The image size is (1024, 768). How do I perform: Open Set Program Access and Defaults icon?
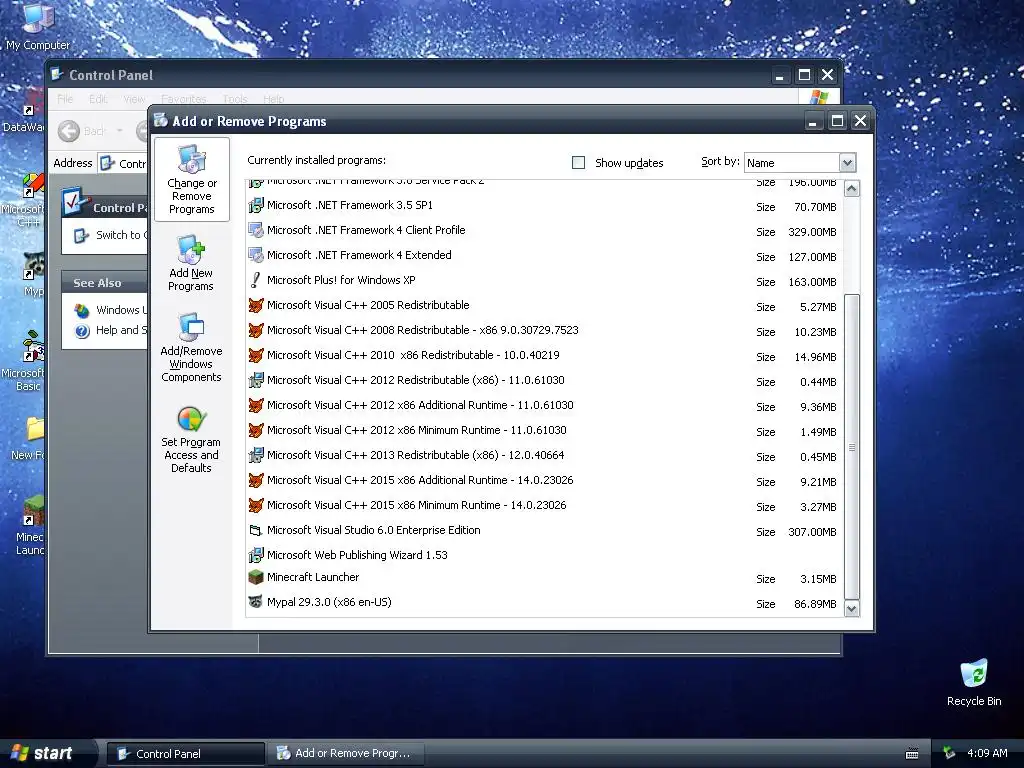click(191, 419)
